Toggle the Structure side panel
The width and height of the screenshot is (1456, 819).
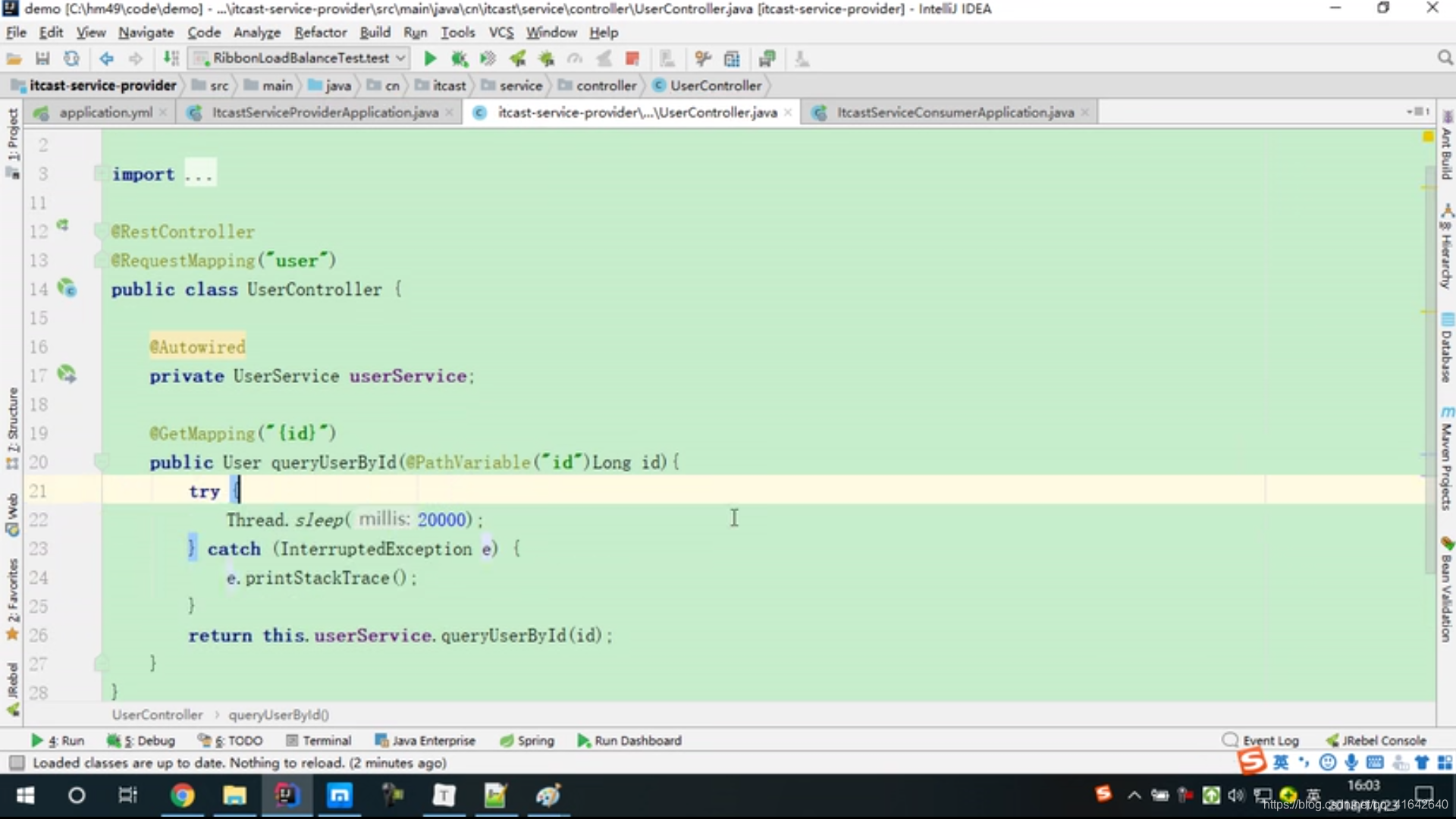click(12, 428)
